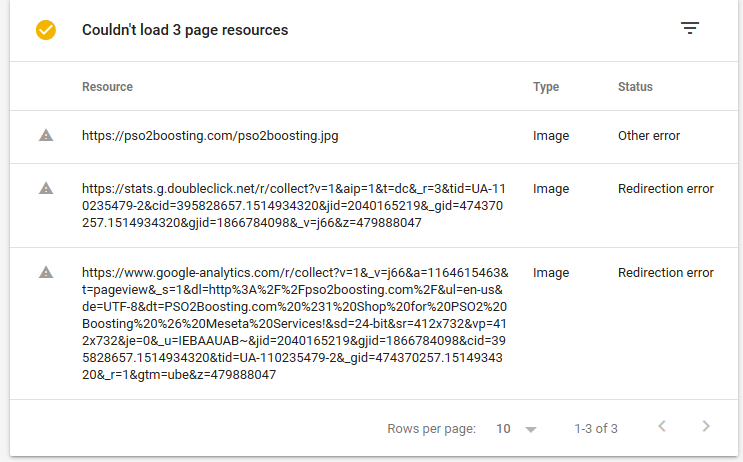Click the yellow checkmark status icon
This screenshot has height=462, width=743.
click(x=46, y=30)
